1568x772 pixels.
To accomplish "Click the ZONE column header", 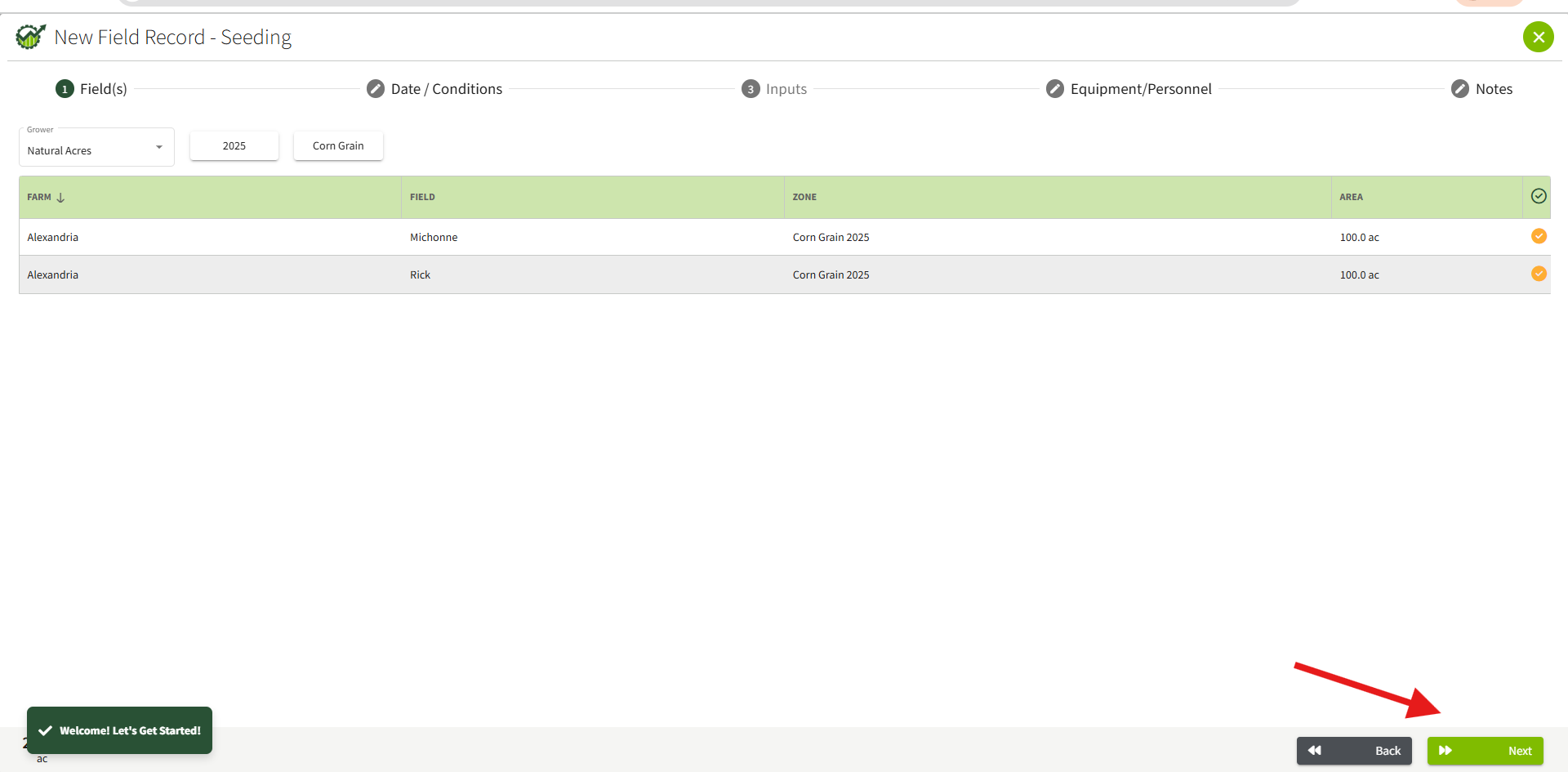I will [1058, 197].
